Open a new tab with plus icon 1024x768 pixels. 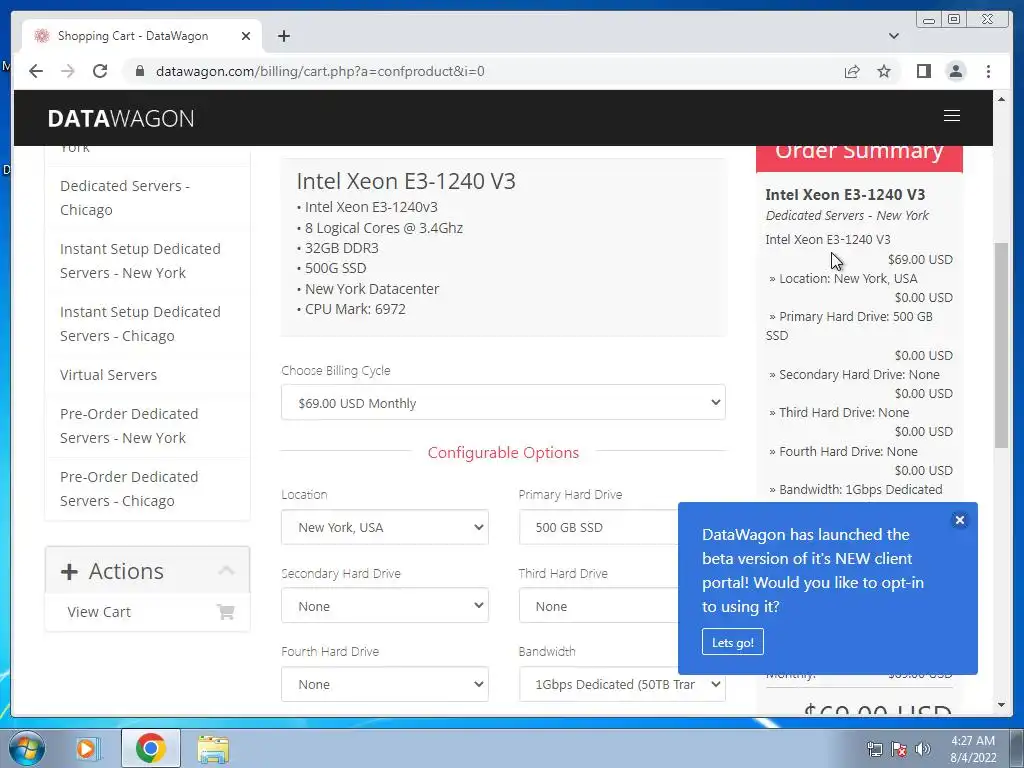point(283,36)
